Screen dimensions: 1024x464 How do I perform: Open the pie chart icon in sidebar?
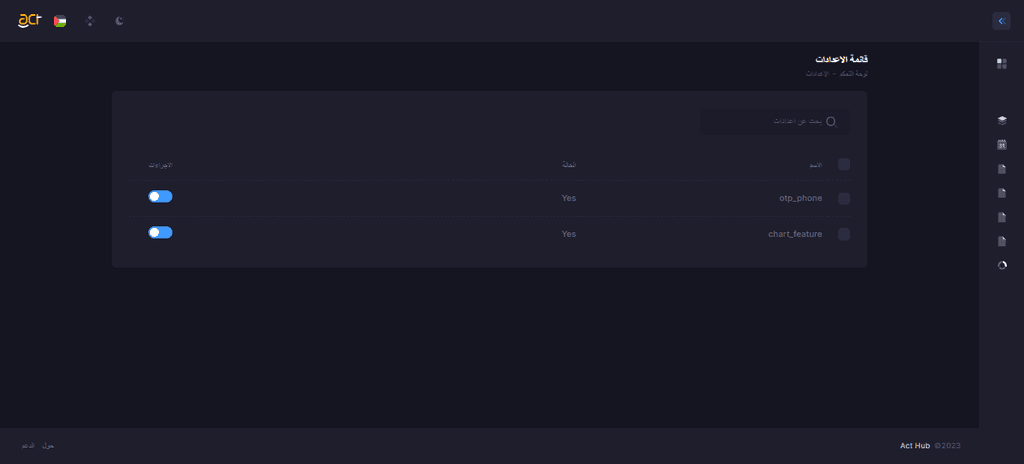point(1002,265)
